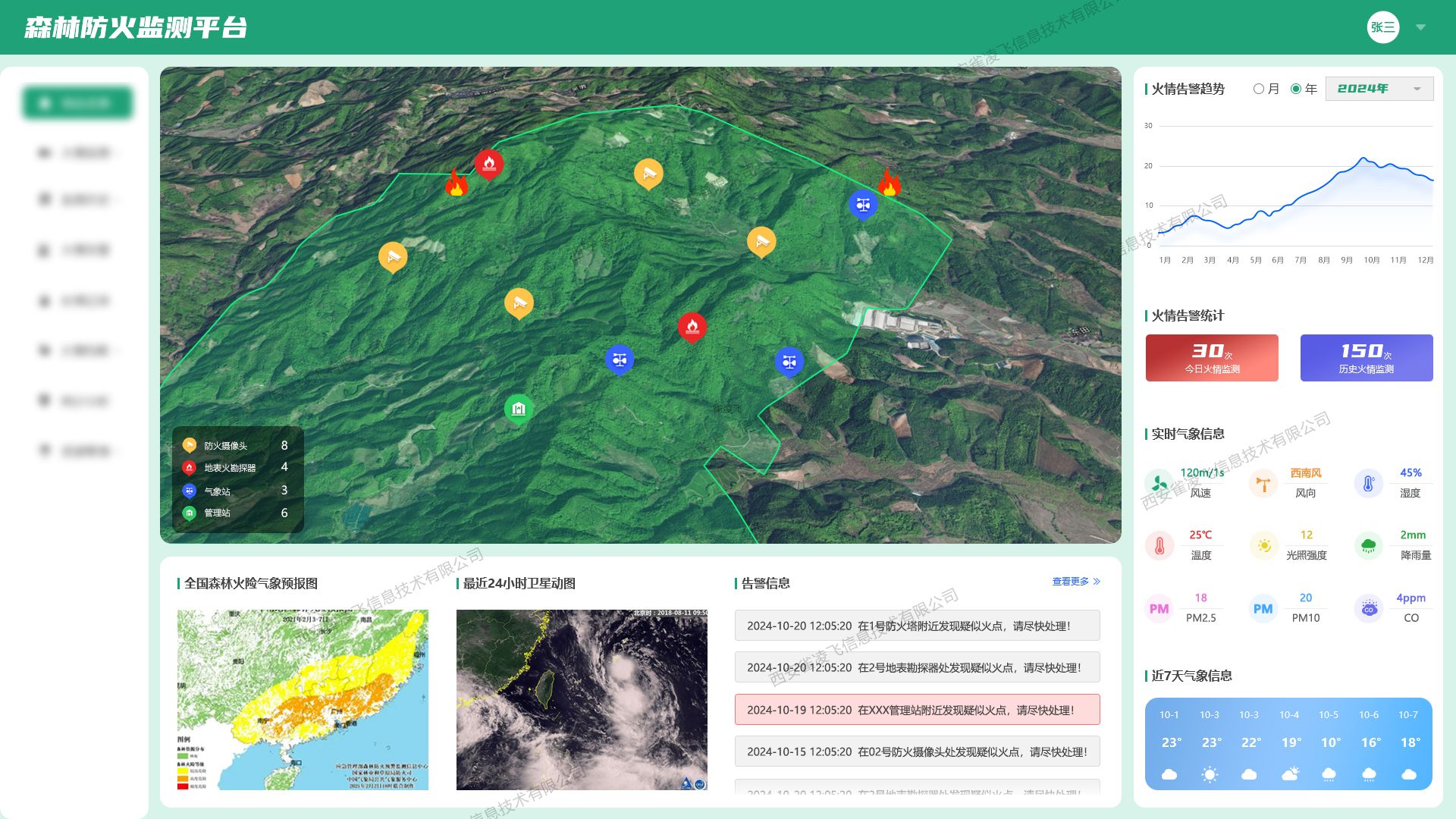Click the red 今日火情监测 card

[x=1211, y=358]
